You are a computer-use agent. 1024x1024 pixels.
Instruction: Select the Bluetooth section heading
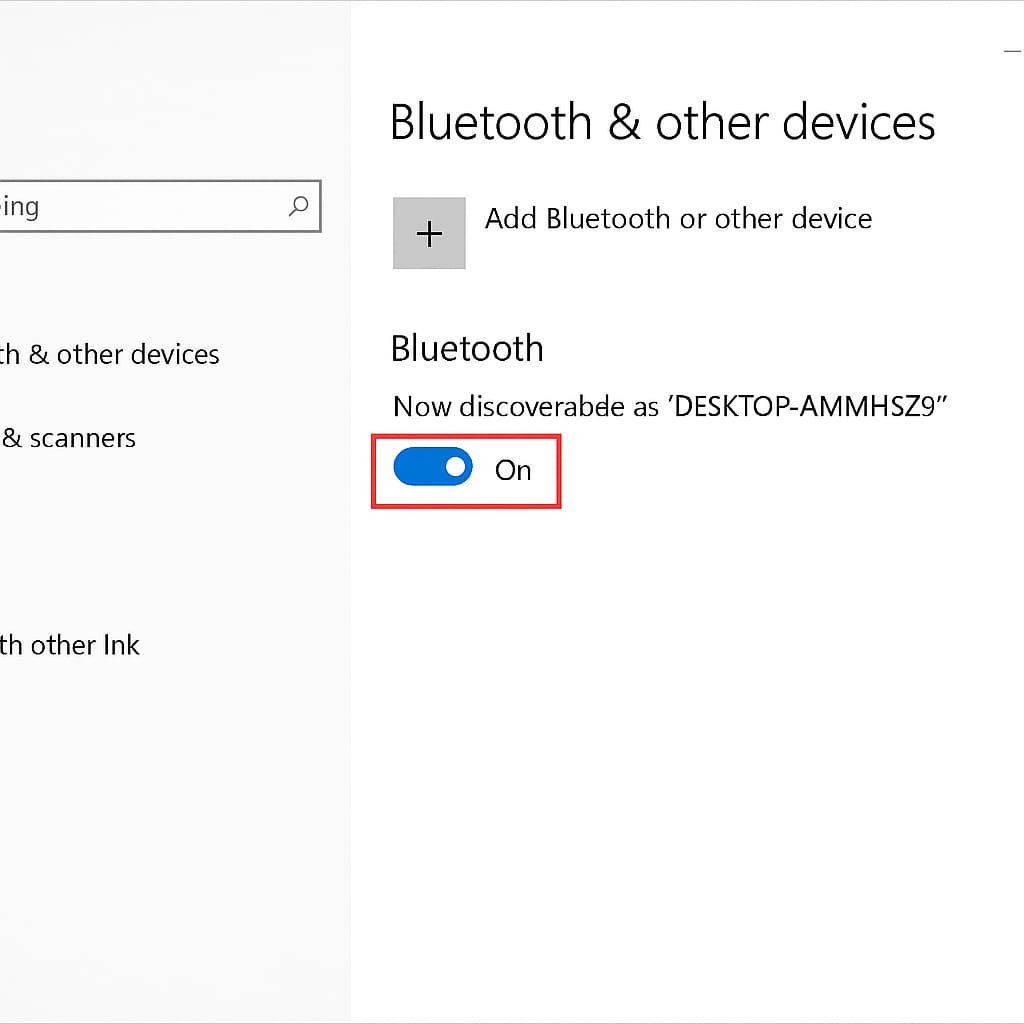pyautogui.click(x=466, y=348)
